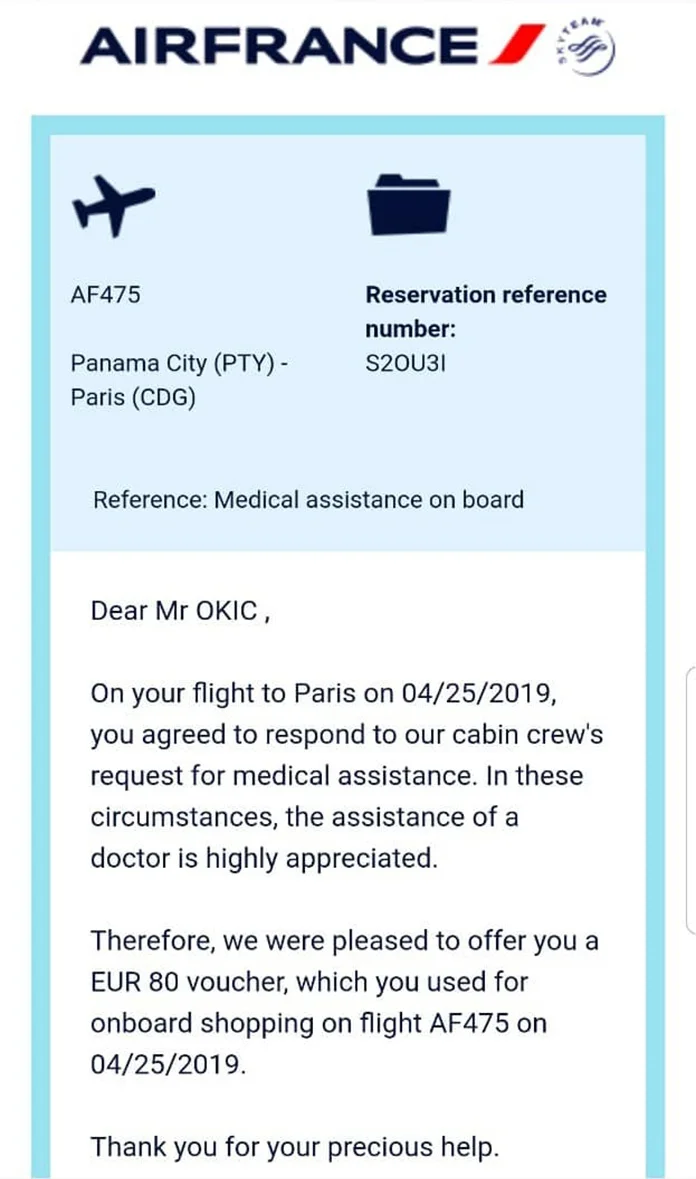Click the SkyTeam alliance logo
The height and width of the screenshot is (1179, 696).
[588, 47]
